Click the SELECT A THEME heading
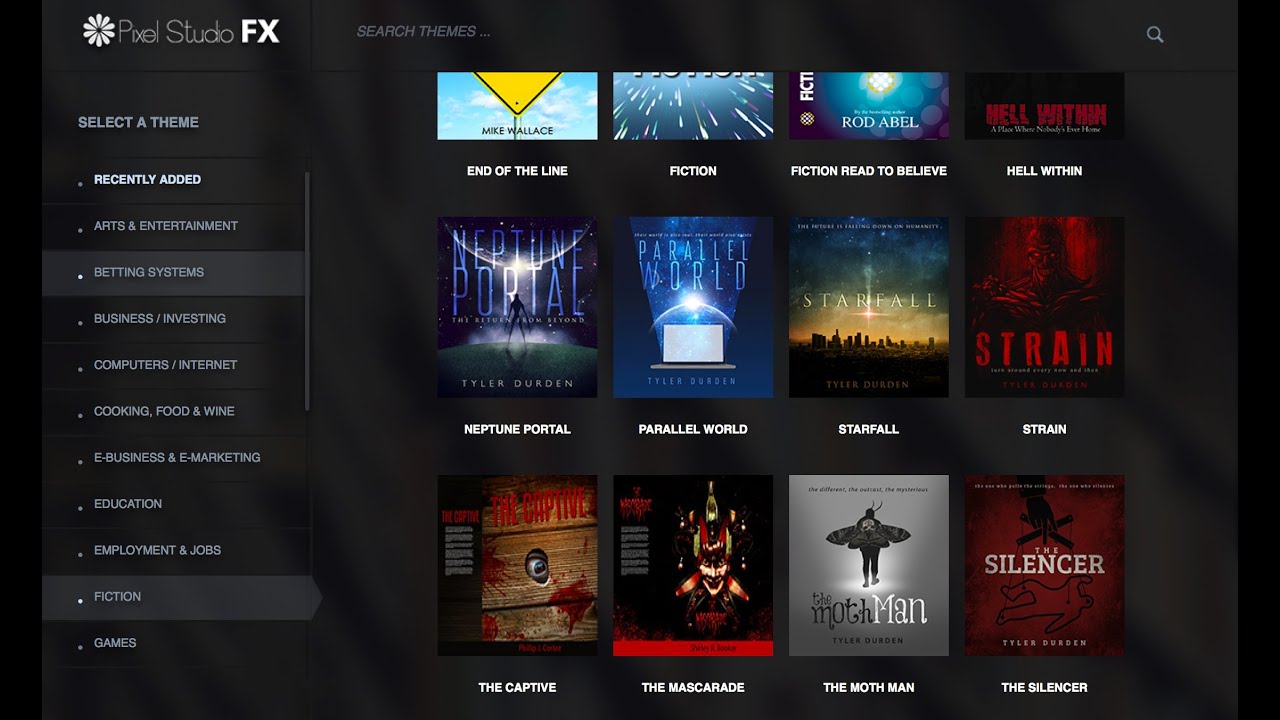Viewport: 1280px width, 720px height. tap(138, 122)
